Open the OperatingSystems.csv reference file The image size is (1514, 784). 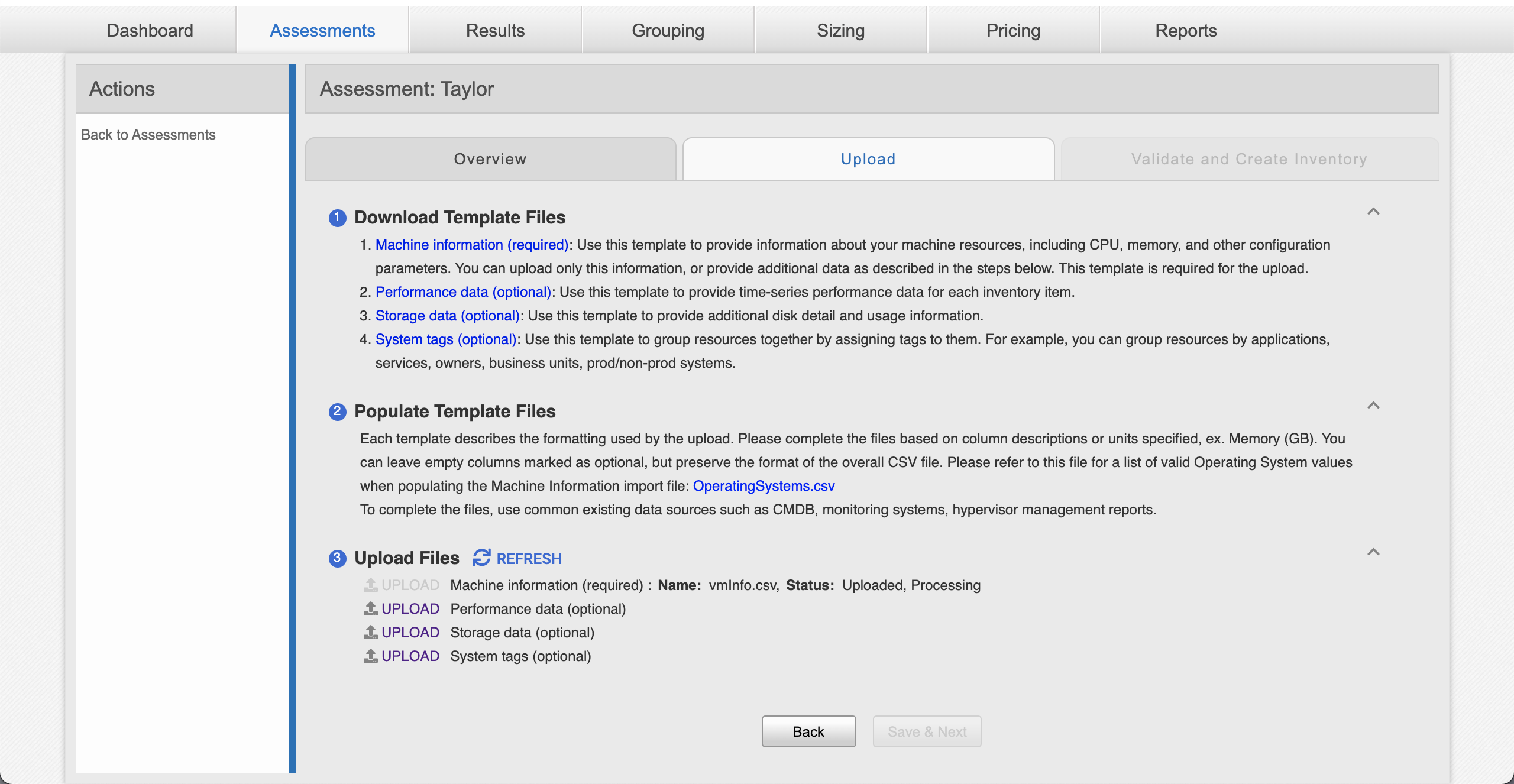(764, 485)
